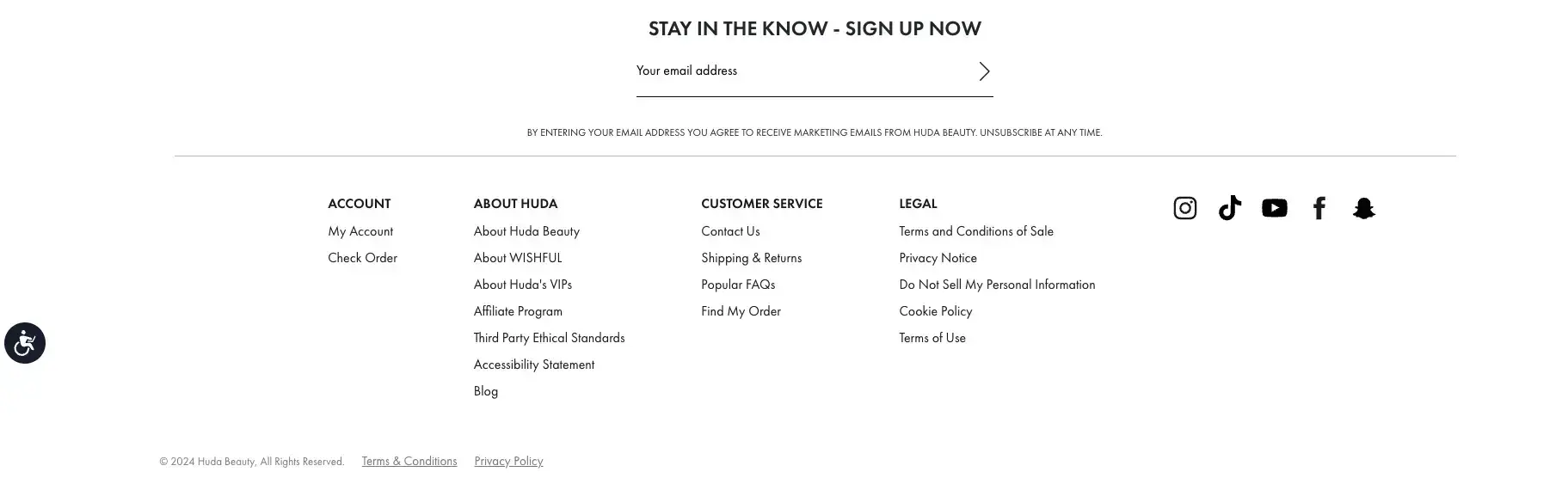Image resolution: width=1568 pixels, height=478 pixels.
Task: Open Shipping & Returns
Action: (x=751, y=258)
